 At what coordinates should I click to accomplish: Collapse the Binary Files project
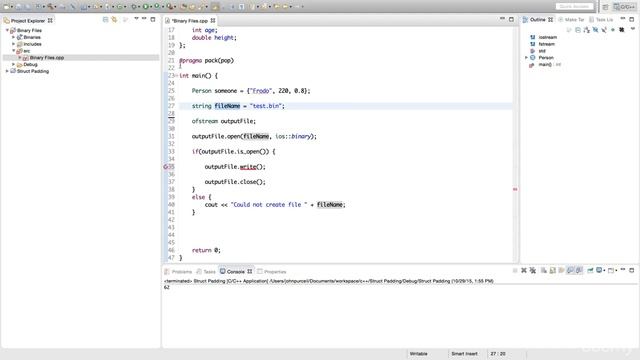7,30
